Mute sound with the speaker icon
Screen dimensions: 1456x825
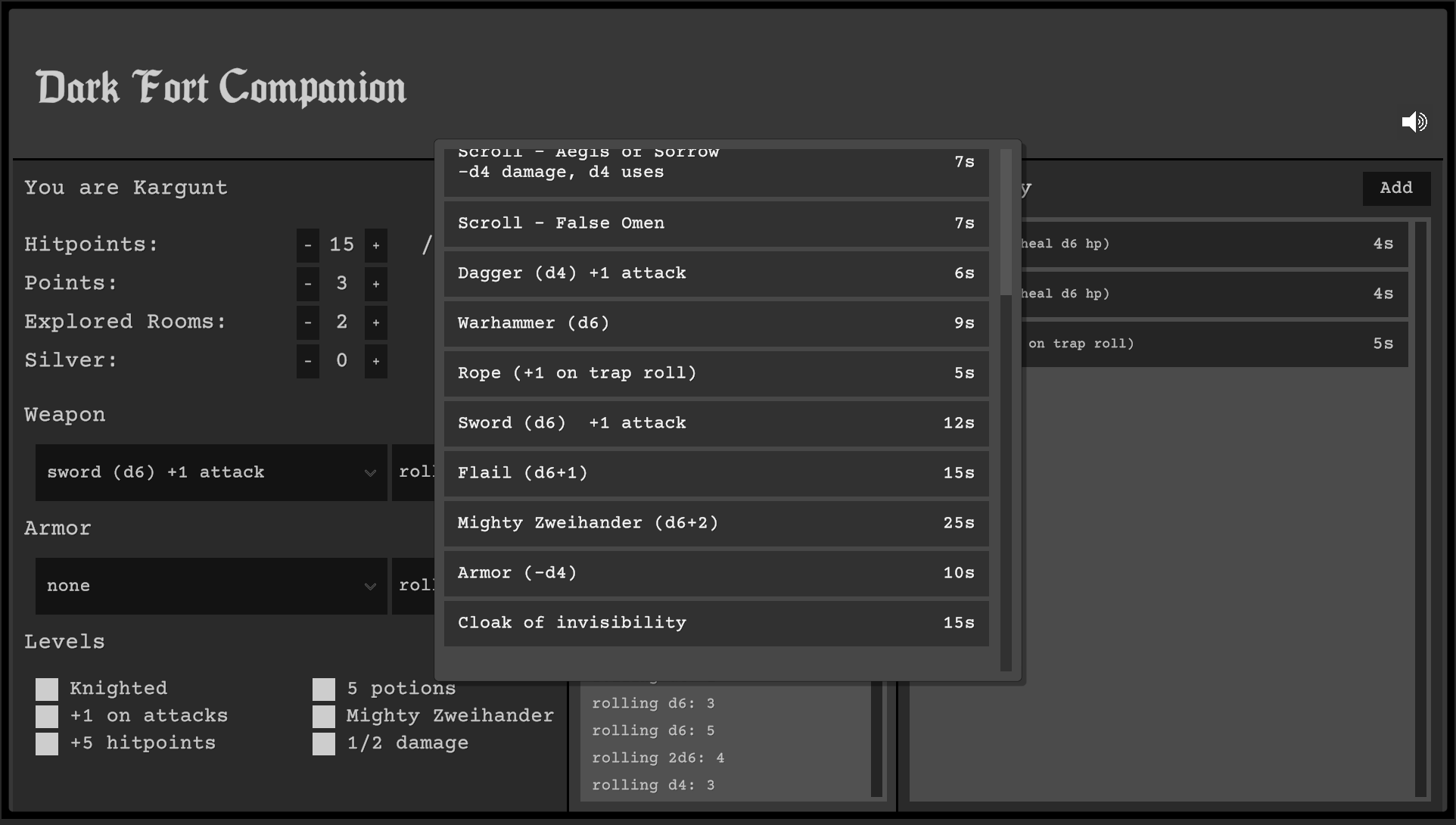[1414, 122]
